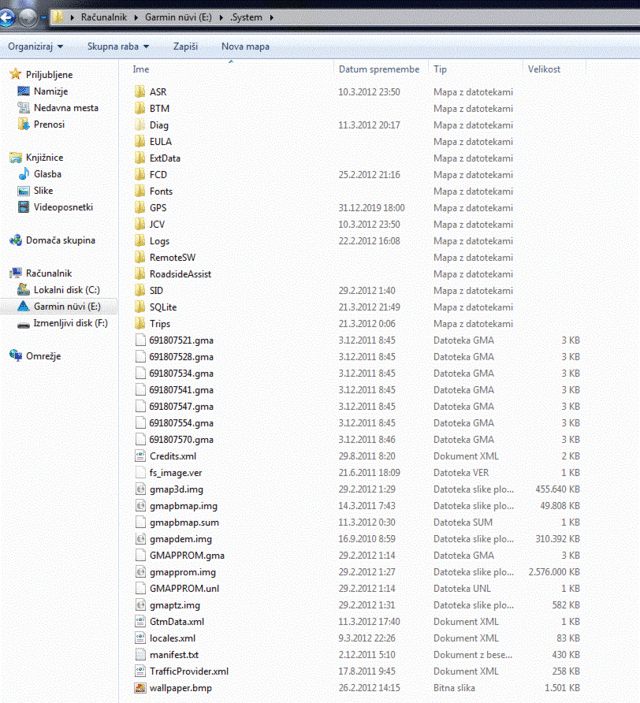Select the file GMAPPROM.unl

(x=184, y=589)
